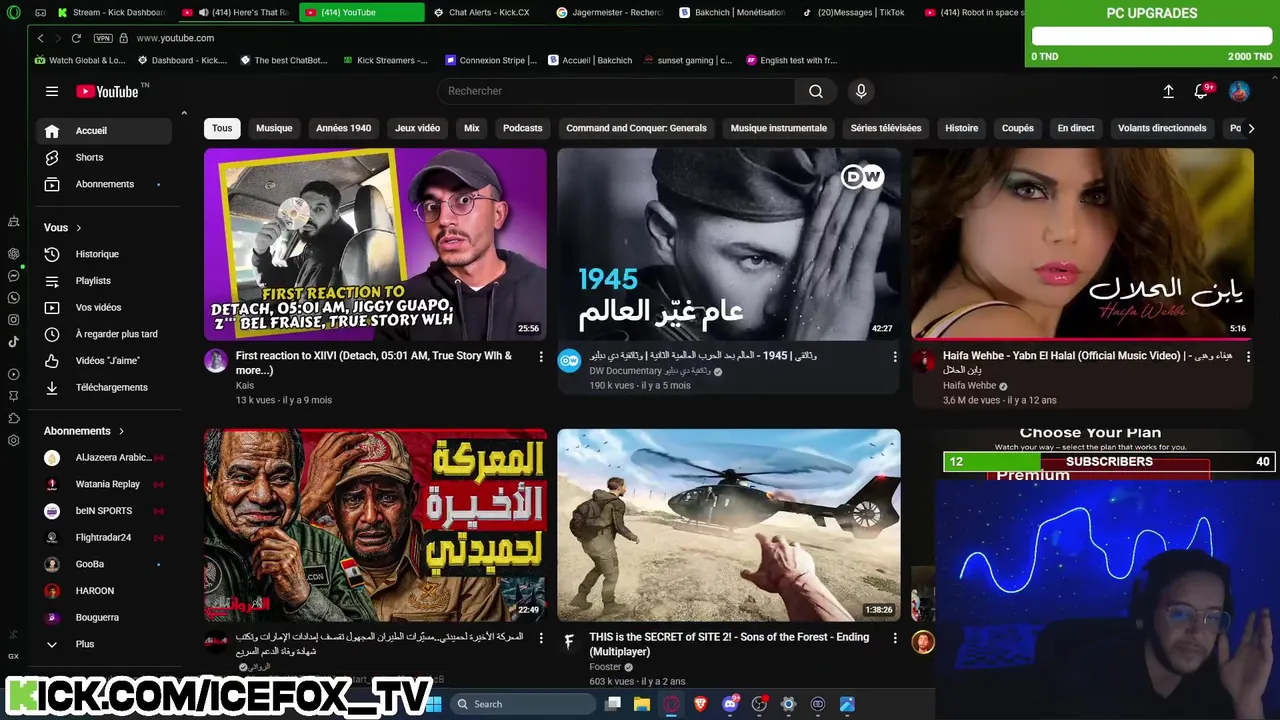
Task: Click the Rechercher search field
Action: coord(616,91)
